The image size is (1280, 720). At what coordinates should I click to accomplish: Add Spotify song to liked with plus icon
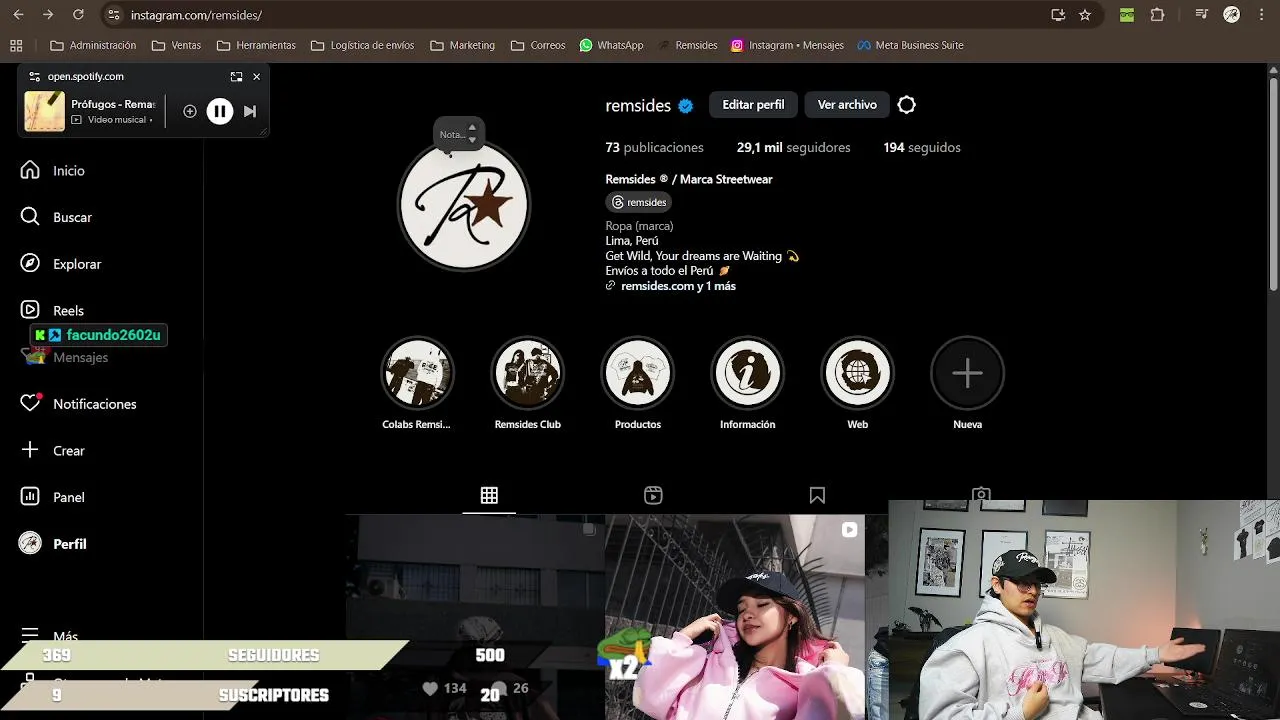click(190, 111)
